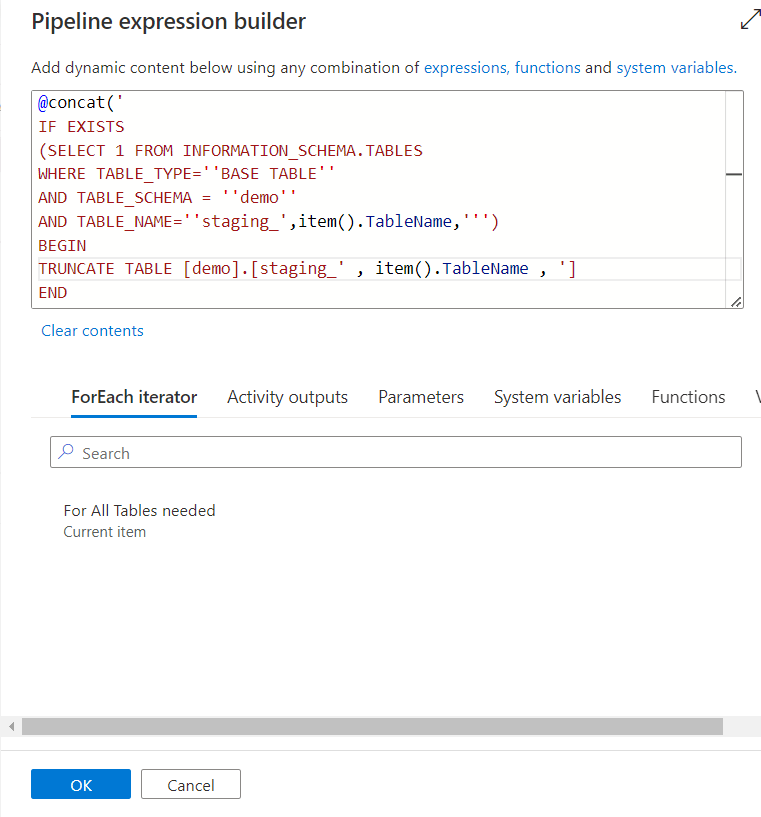Open the 'expressions, functions' help link
The height and width of the screenshot is (817, 761).
tap(502, 68)
